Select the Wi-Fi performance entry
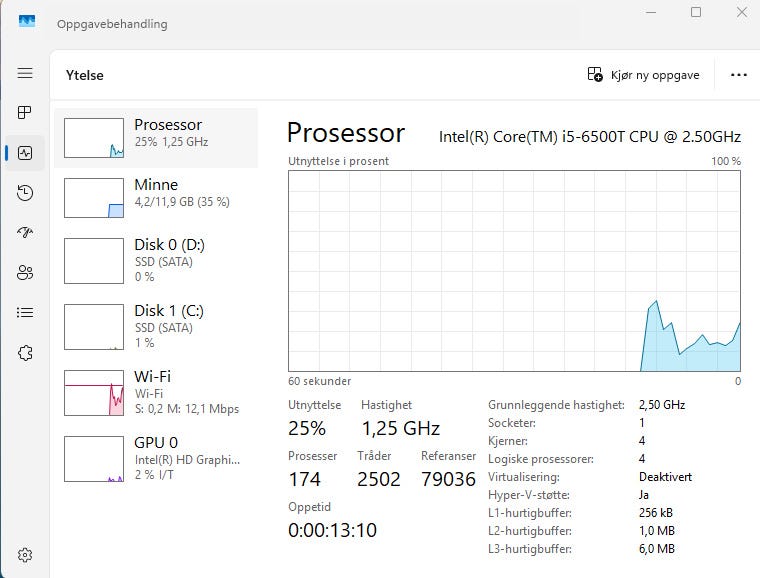This screenshot has width=760, height=578. coord(156,392)
